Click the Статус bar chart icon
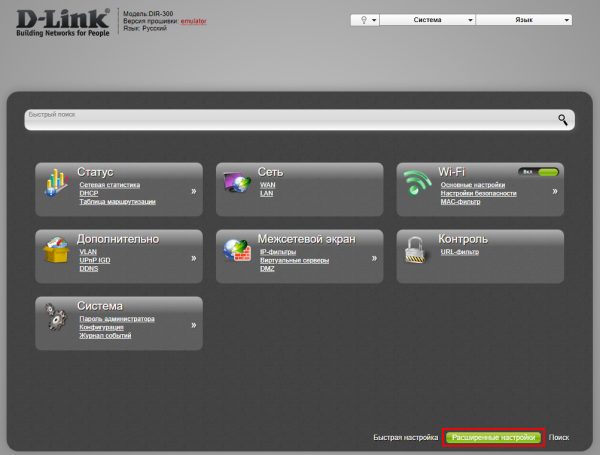600x455 pixels. pyautogui.click(x=56, y=183)
